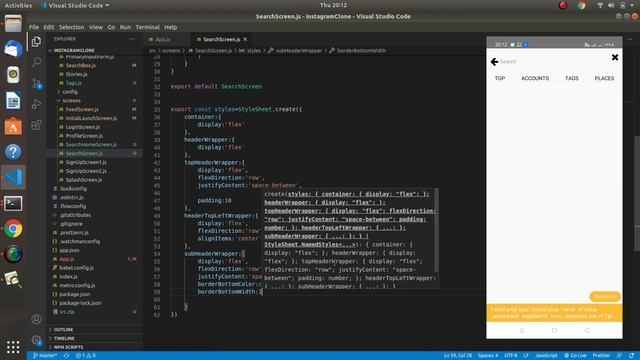The width and height of the screenshot is (640, 360).
Task: Click the yellow warning banner in emulator
Action: point(554,313)
